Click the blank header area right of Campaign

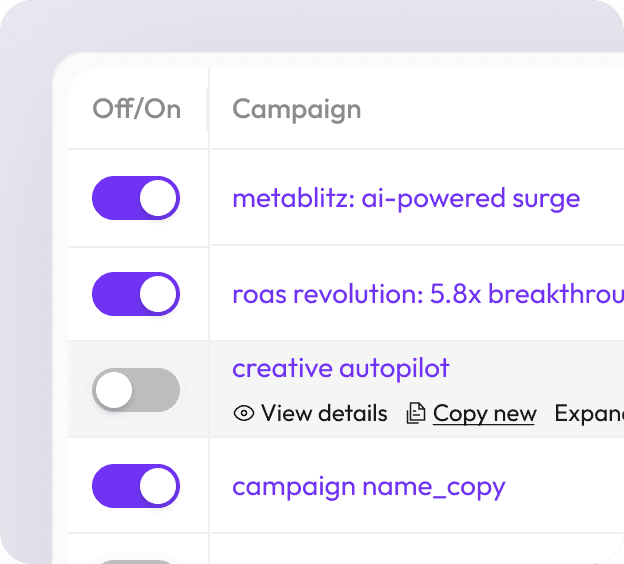[x=493, y=109]
